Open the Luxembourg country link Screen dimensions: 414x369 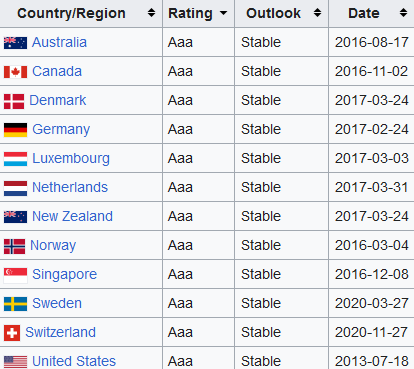tap(71, 158)
